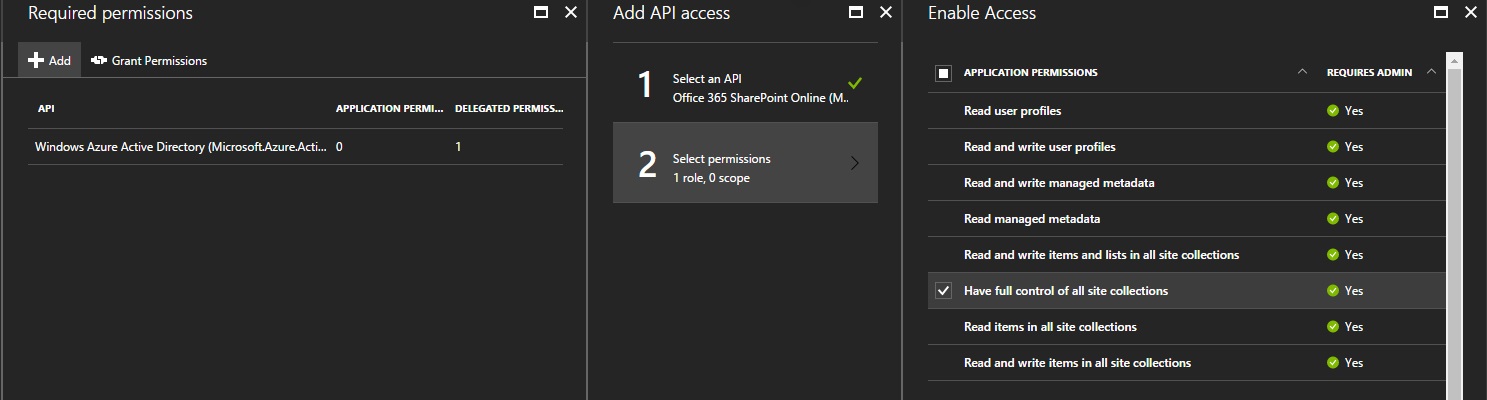
Task: Close the Required permissions blade
Action: pyautogui.click(x=571, y=13)
